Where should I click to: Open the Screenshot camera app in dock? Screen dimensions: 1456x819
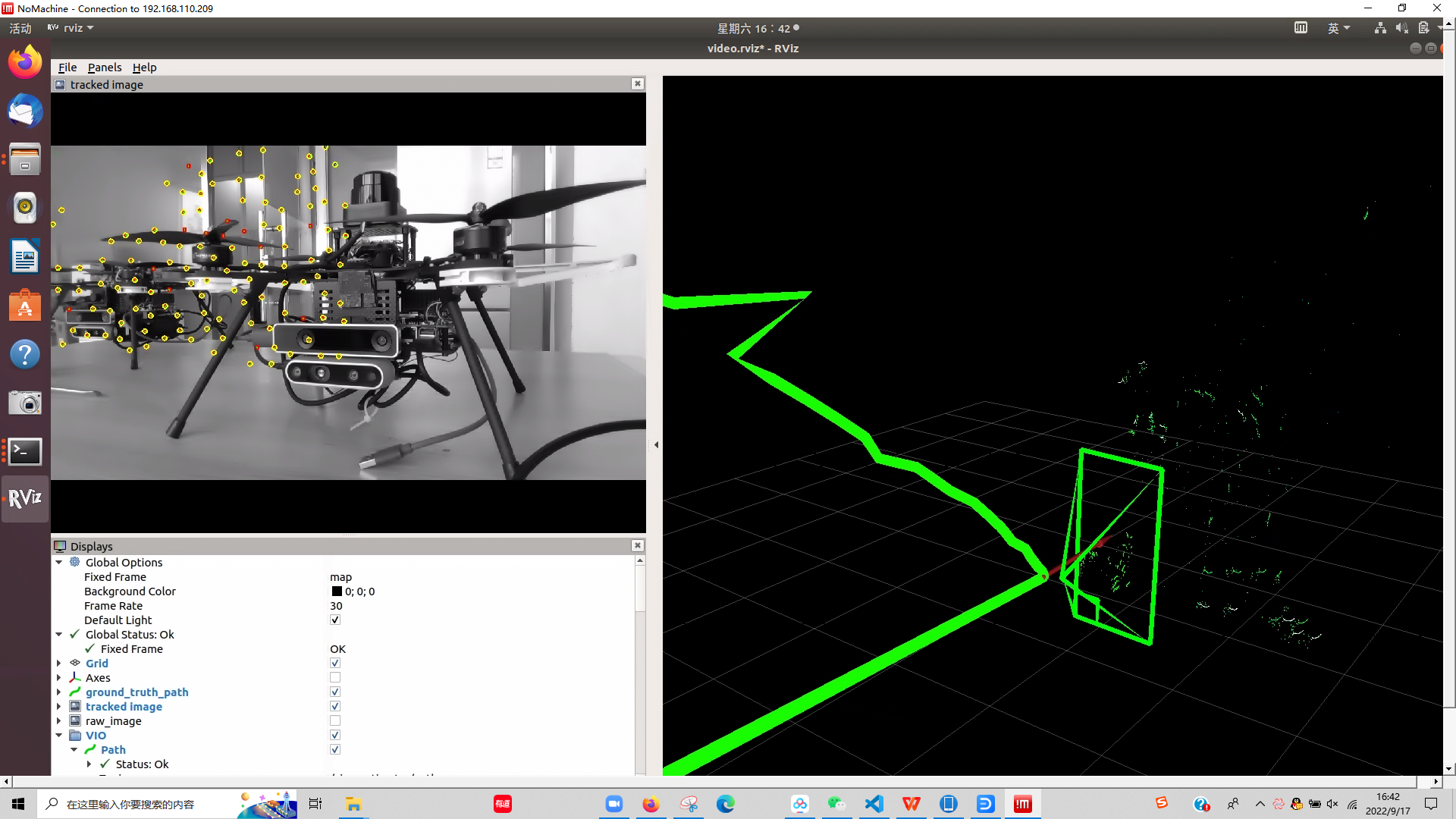click(25, 403)
